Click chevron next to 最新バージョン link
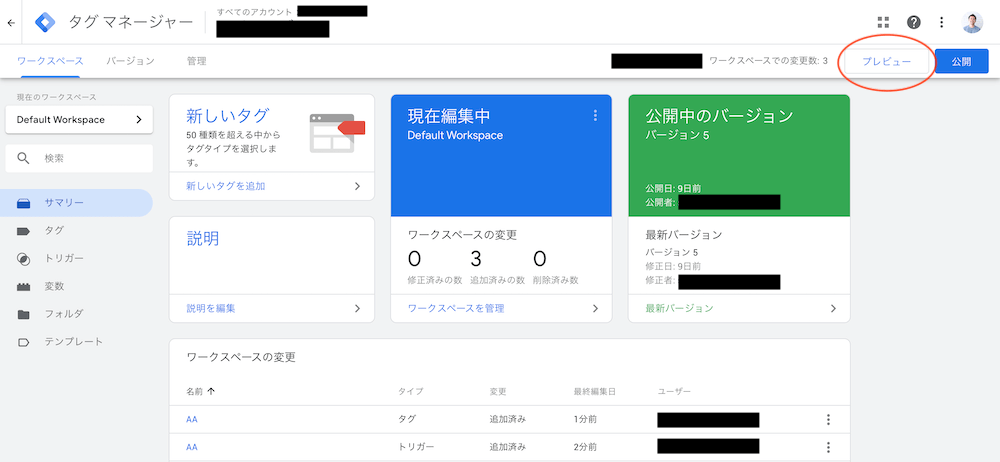Screen dimensions: 1000x462 pyautogui.click(x=833, y=308)
